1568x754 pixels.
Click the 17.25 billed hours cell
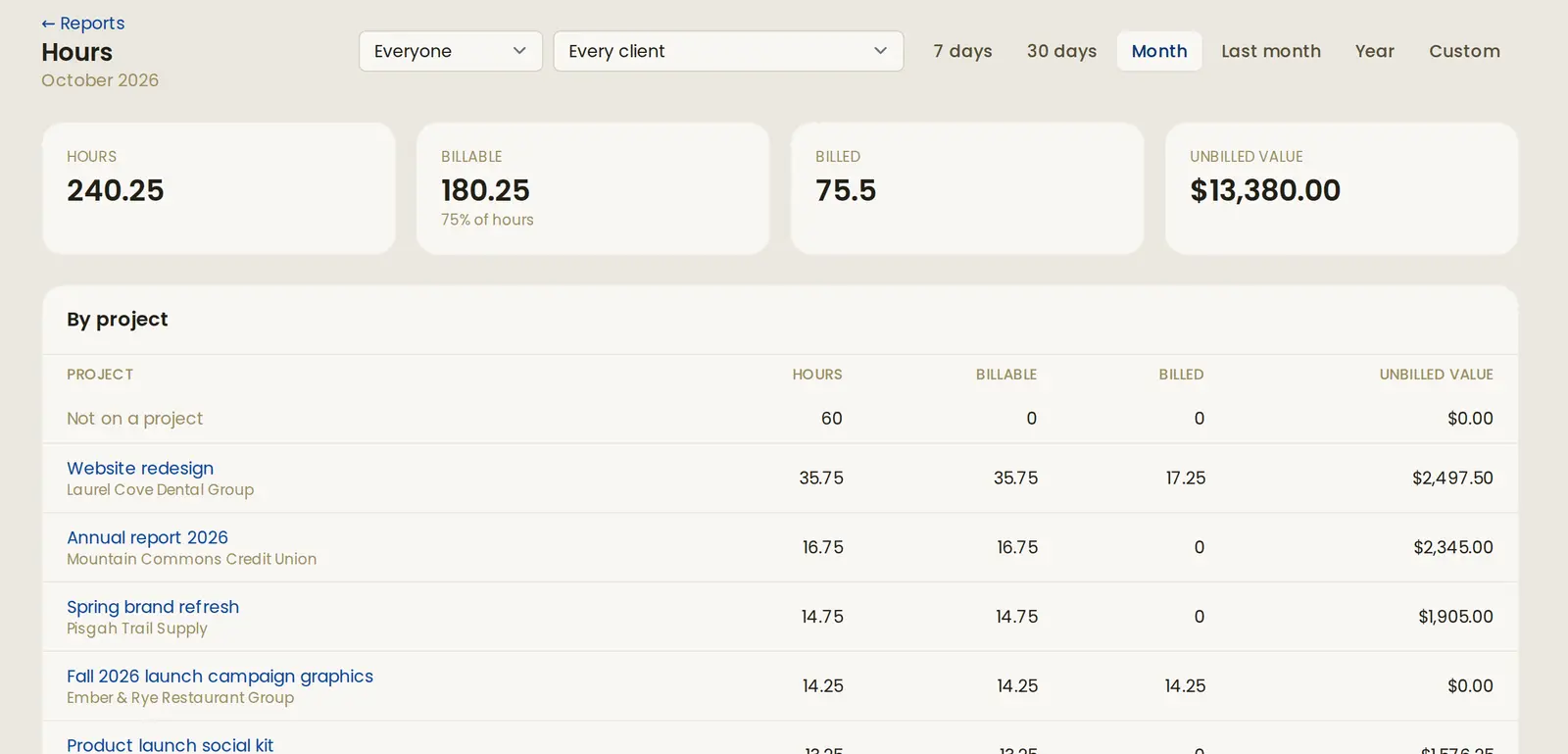pyautogui.click(x=1186, y=478)
